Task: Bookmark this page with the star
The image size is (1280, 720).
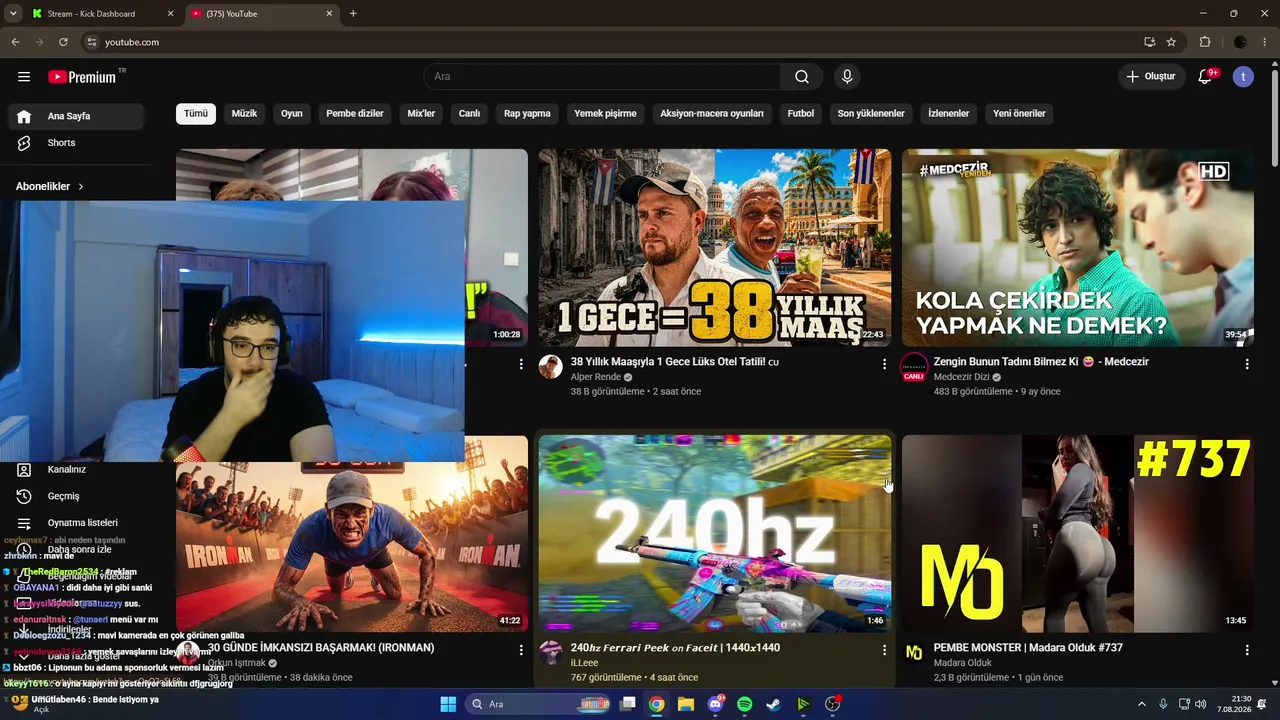Action: [1171, 42]
